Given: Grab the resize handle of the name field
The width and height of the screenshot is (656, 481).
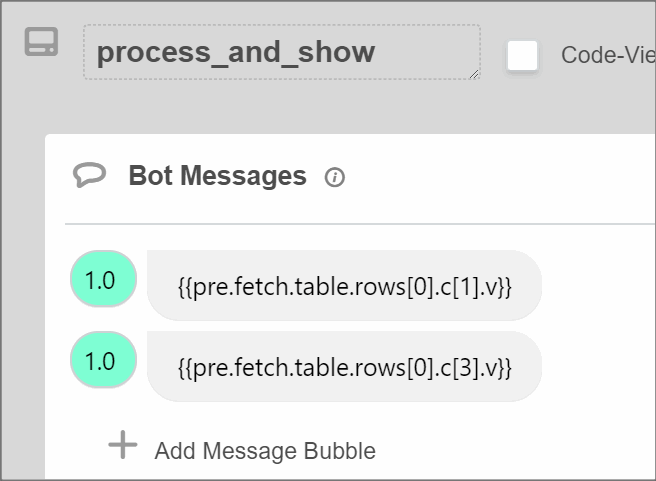Looking at the screenshot, I should 474,73.
